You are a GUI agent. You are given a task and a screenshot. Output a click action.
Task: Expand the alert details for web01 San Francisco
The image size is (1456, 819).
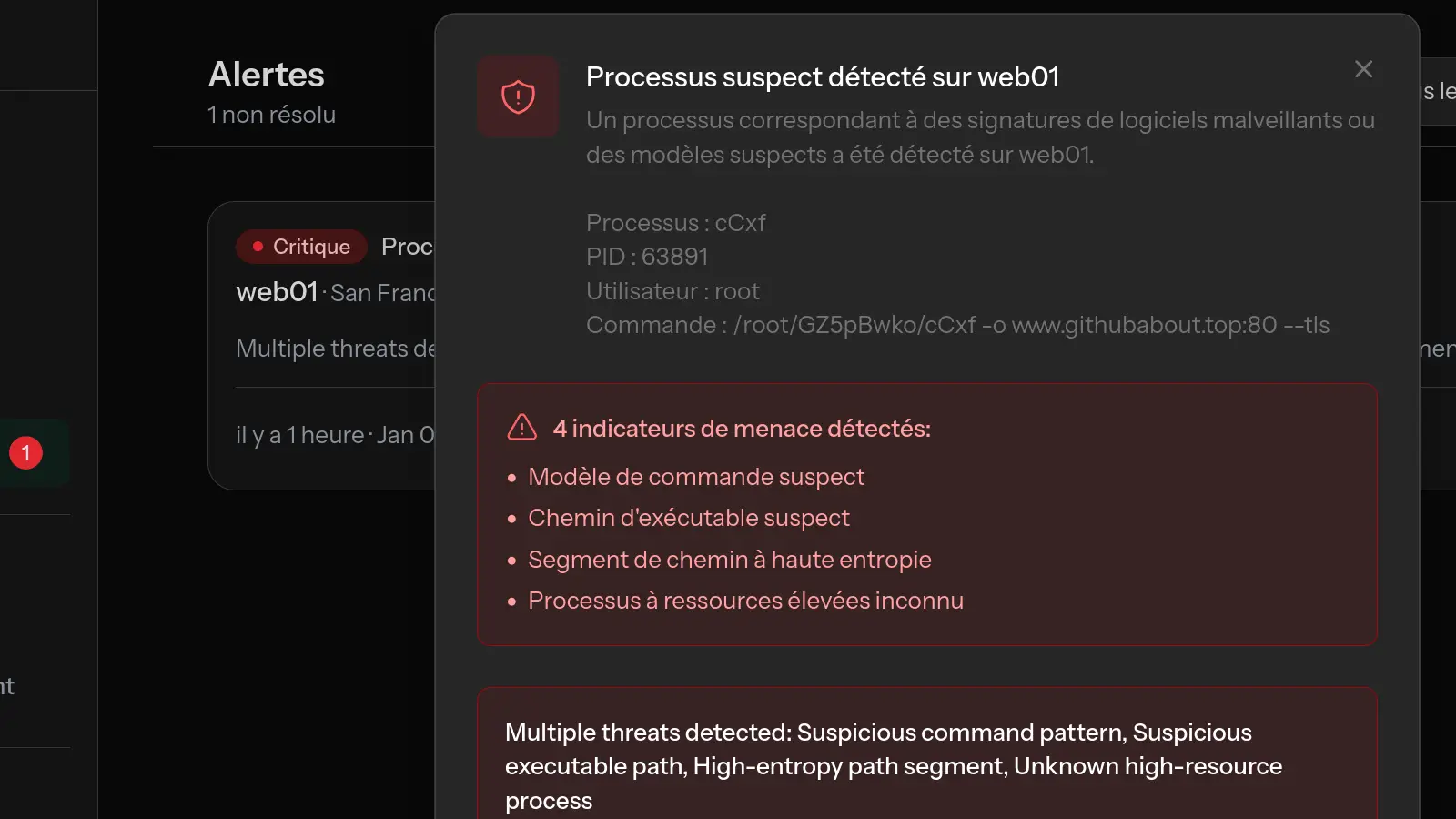pyautogui.click(x=337, y=292)
